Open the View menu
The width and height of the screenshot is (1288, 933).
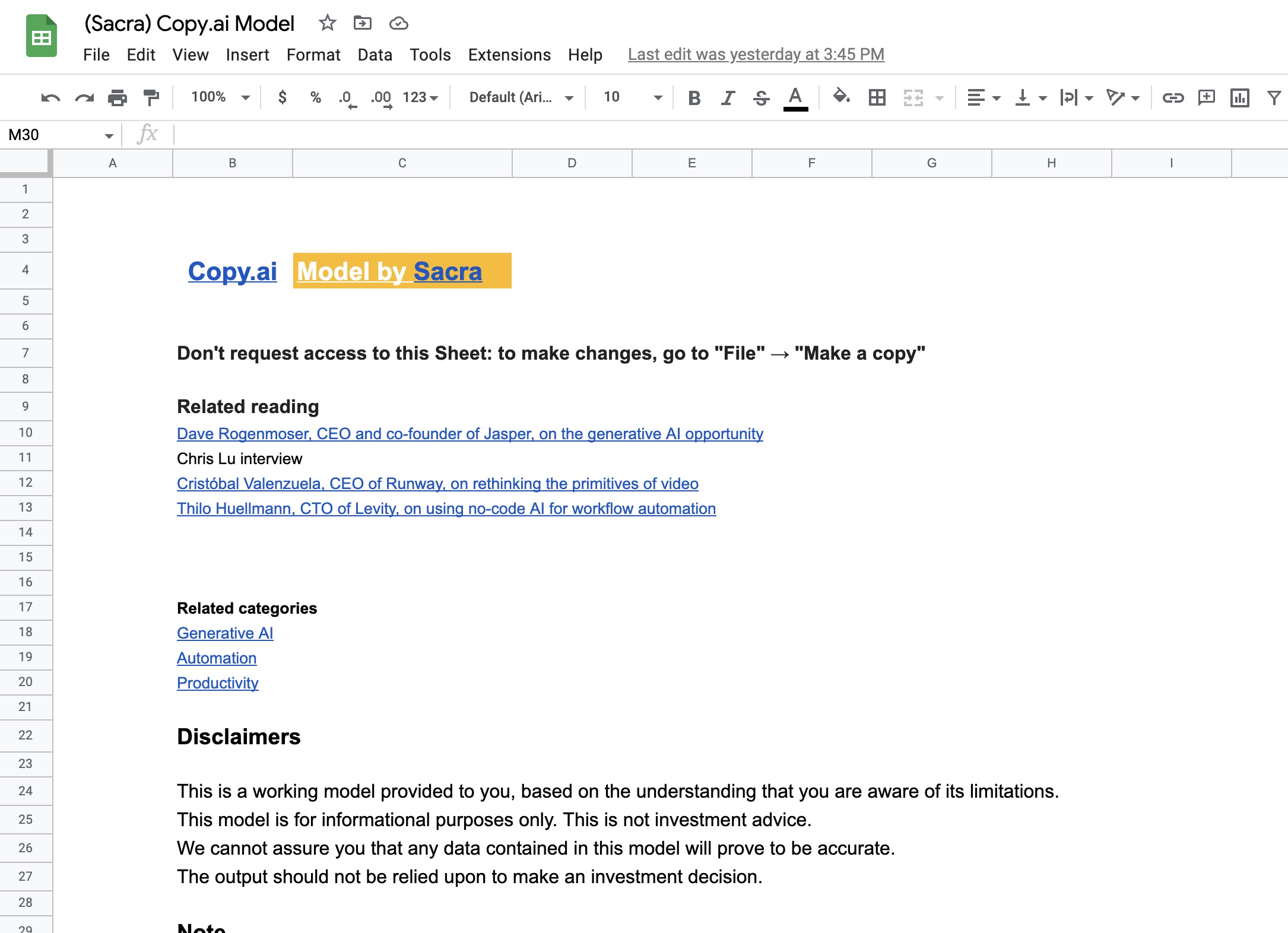coord(191,55)
